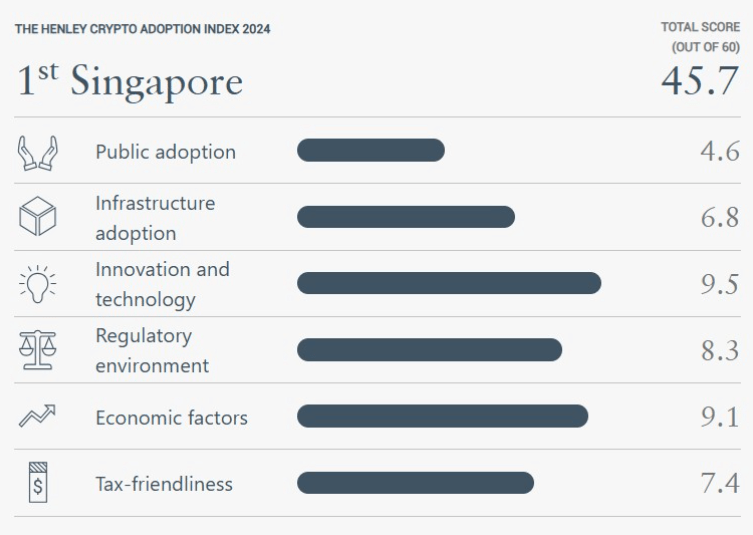Click the 7.4 tax-friendliness score value
The width and height of the screenshot is (753, 535).
click(x=719, y=484)
